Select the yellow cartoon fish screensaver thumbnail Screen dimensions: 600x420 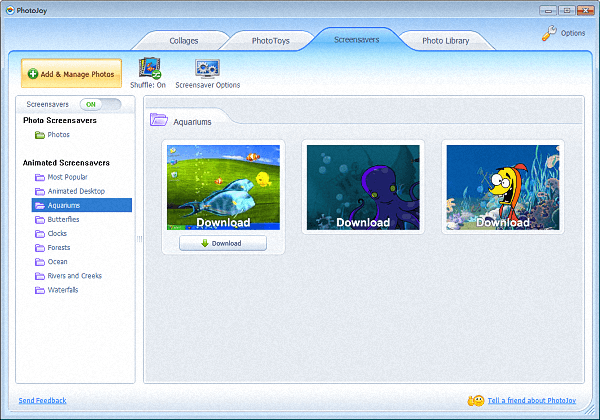[502, 186]
